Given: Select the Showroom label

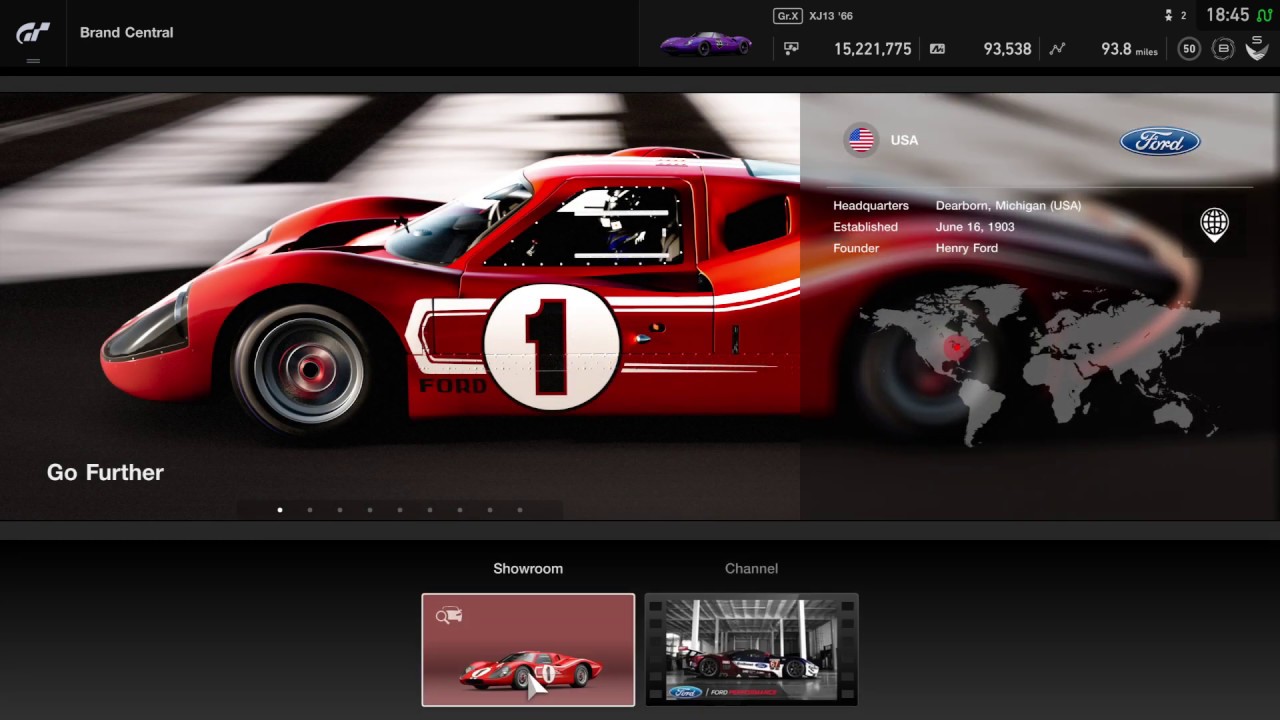Looking at the screenshot, I should coord(528,568).
